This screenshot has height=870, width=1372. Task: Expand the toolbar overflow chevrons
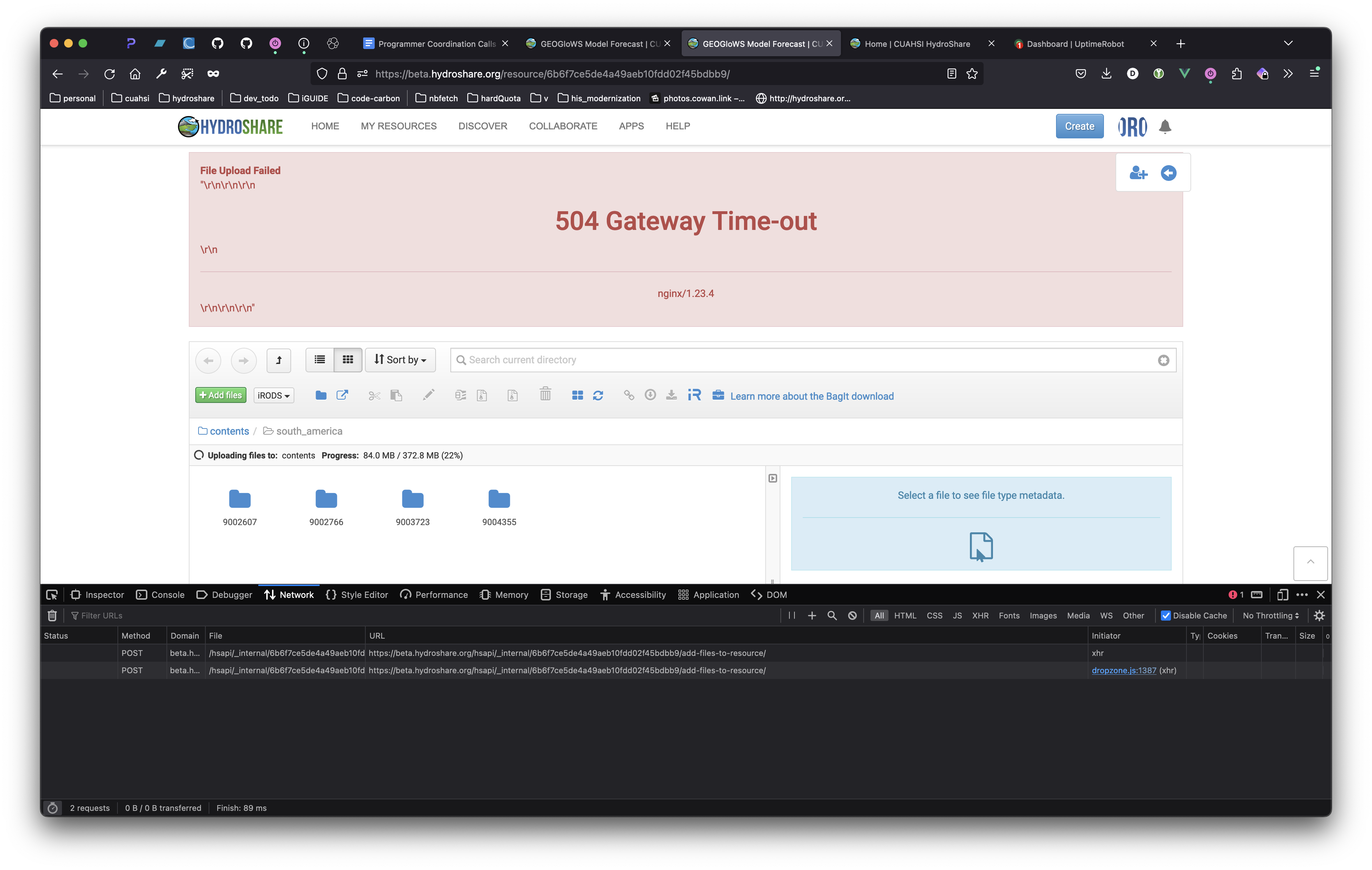[1288, 74]
